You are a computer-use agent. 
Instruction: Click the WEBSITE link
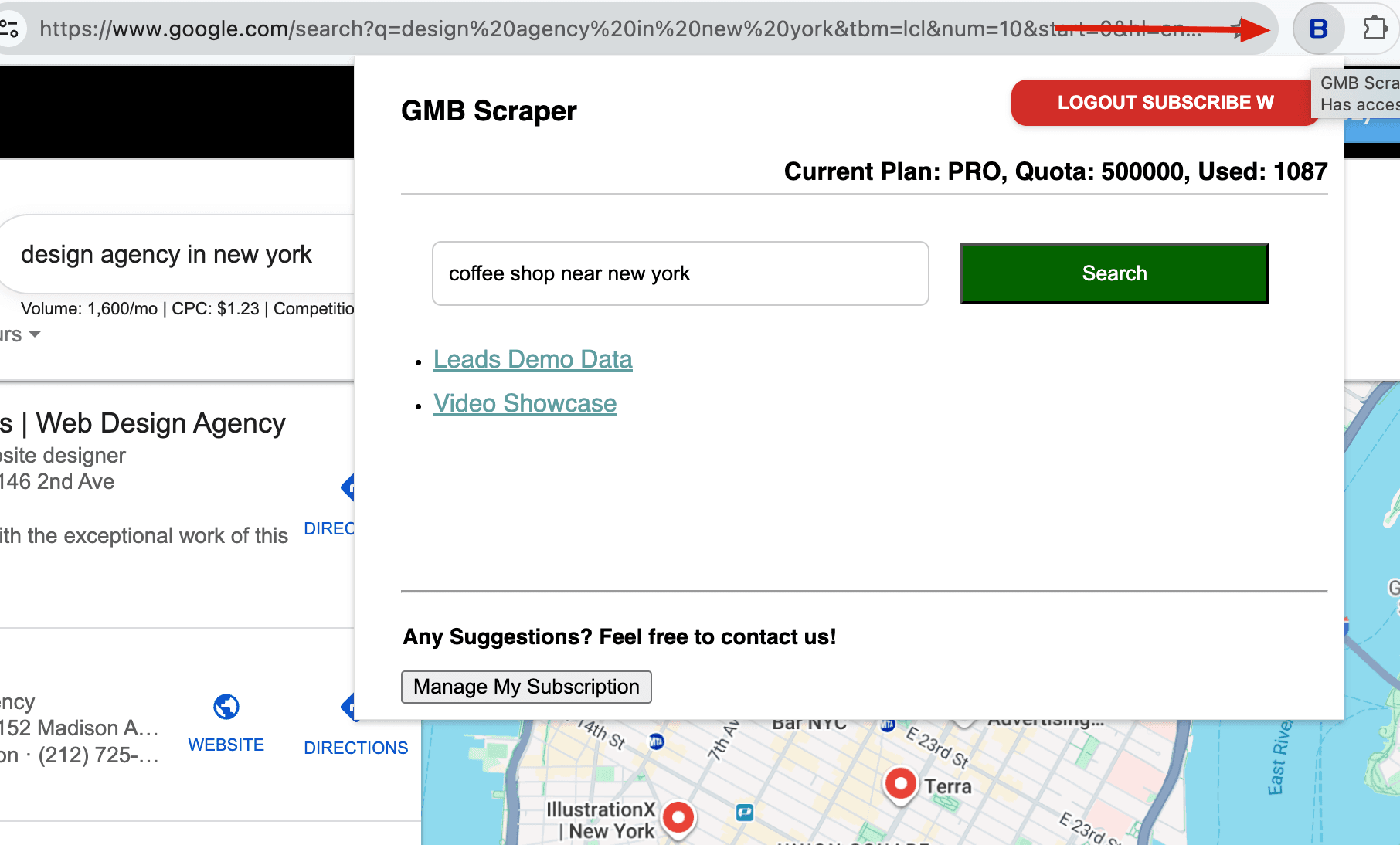pos(226,745)
